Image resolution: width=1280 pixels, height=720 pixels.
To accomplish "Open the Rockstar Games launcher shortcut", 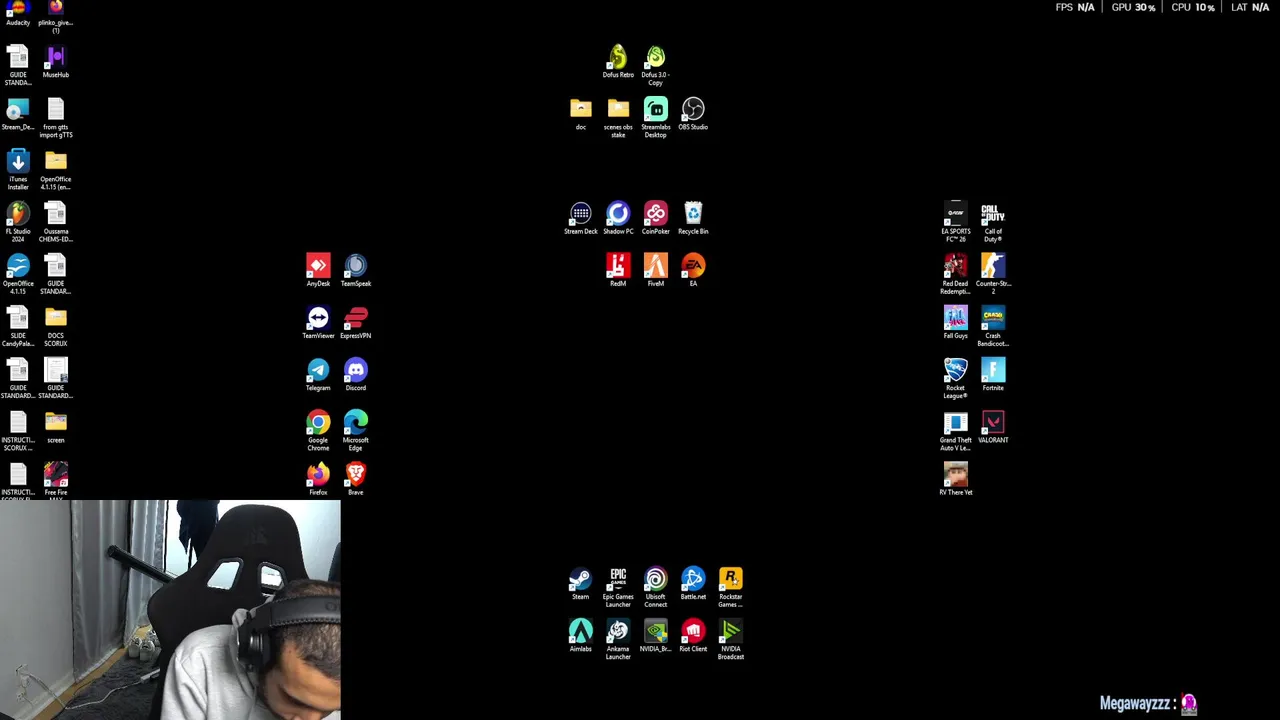I will [731, 587].
